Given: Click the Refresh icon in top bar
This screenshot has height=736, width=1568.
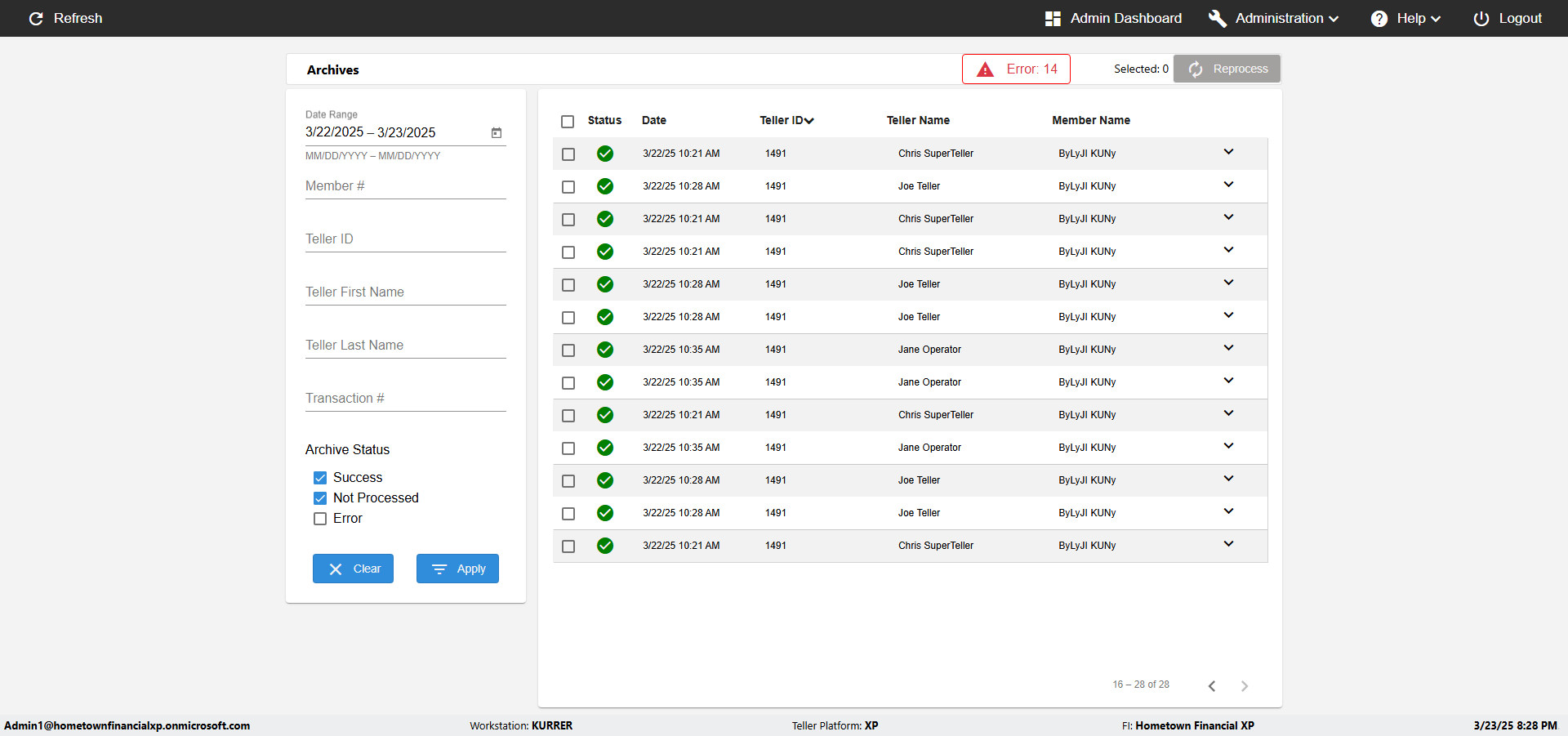Looking at the screenshot, I should (x=36, y=19).
